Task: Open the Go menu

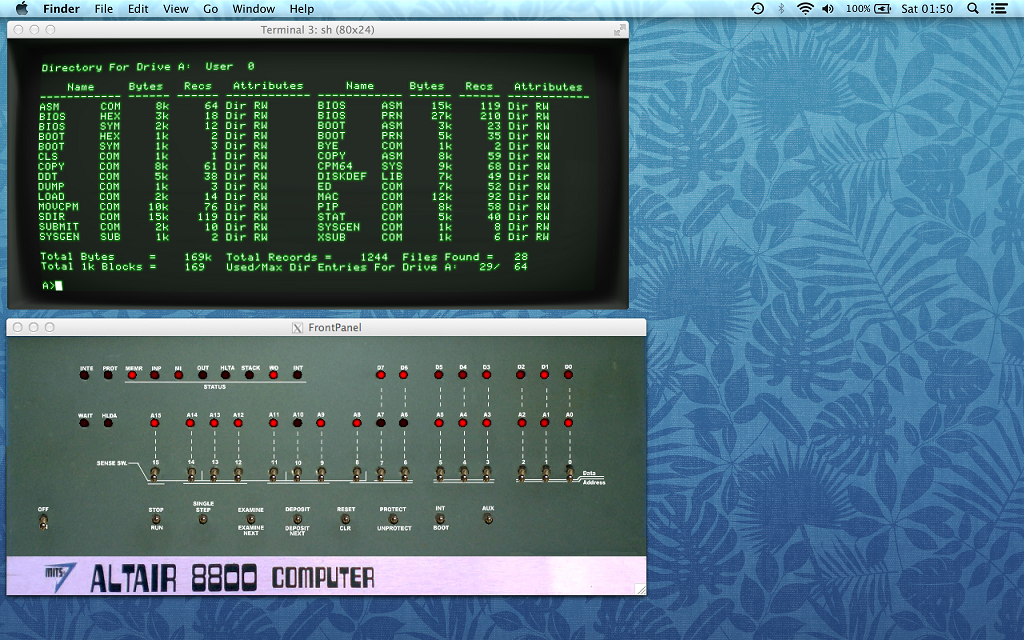Action: click(210, 8)
